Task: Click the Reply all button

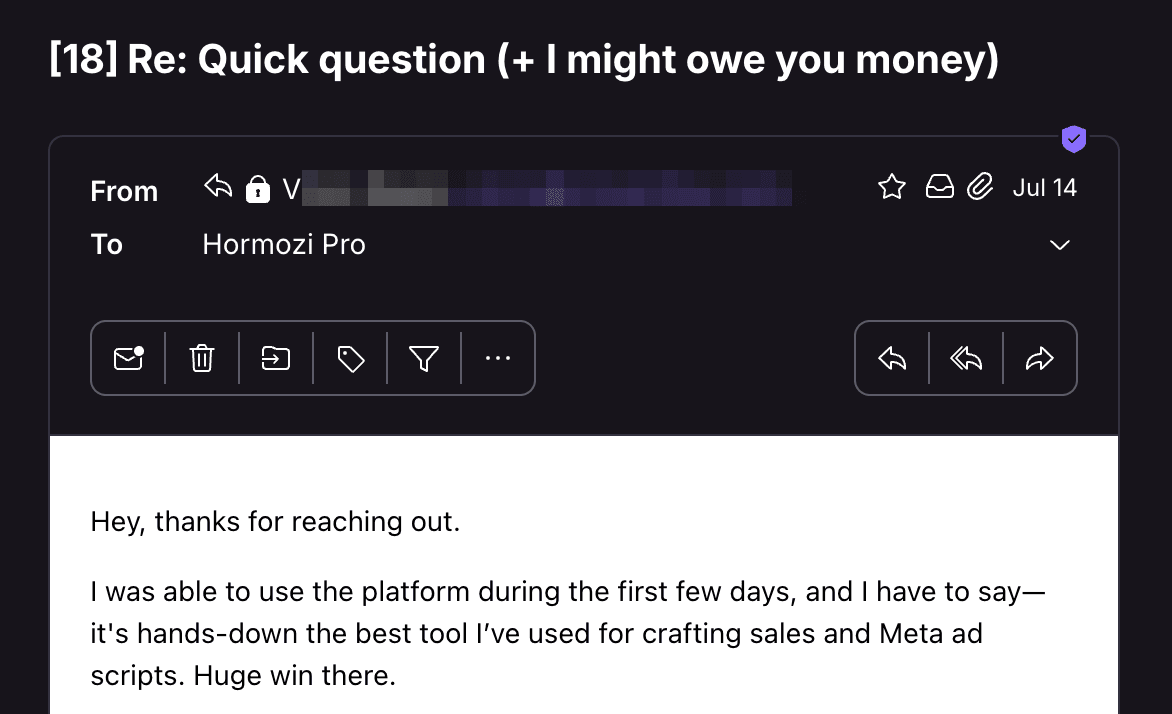Action: (x=966, y=358)
